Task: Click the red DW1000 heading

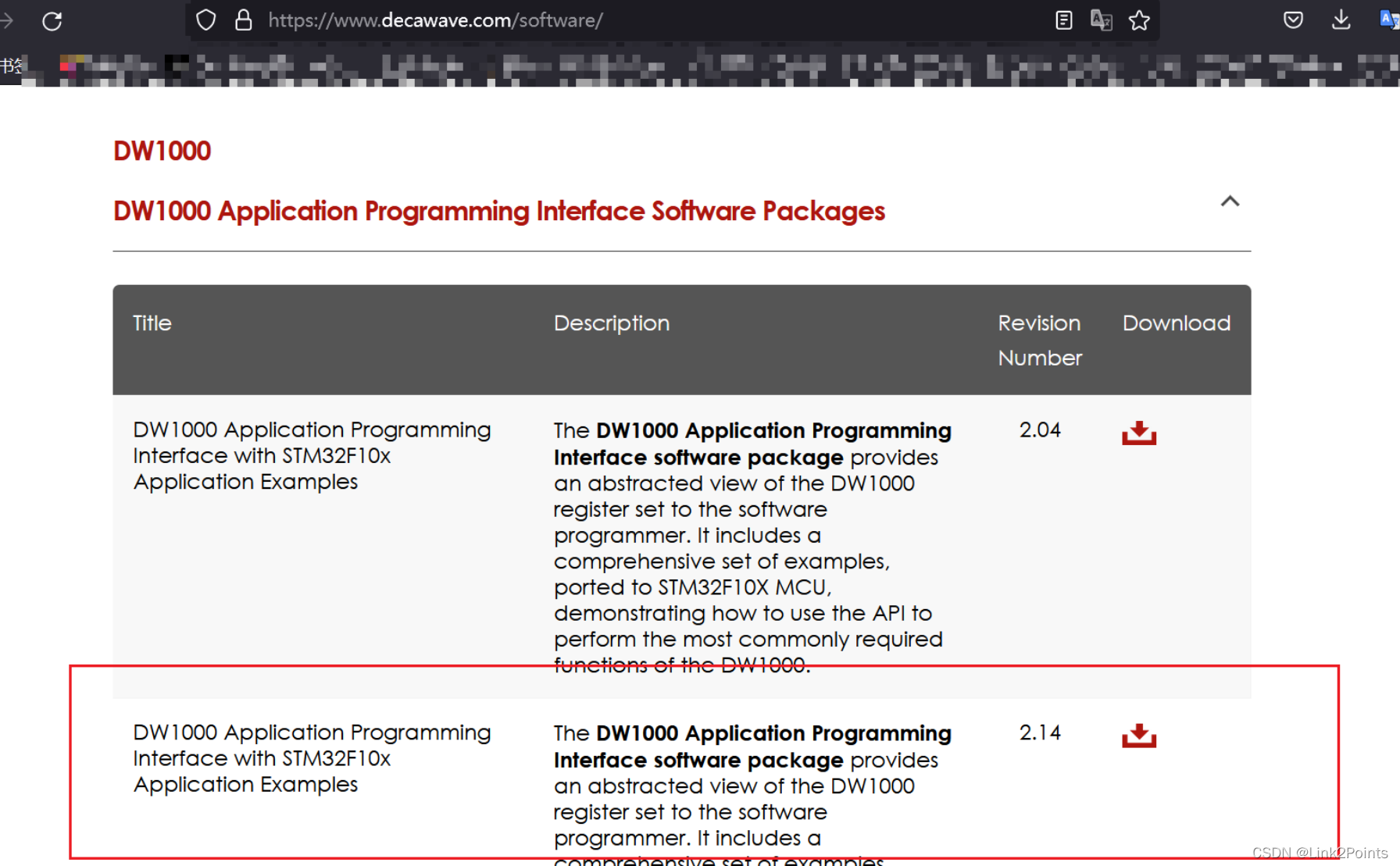Action: click(x=162, y=151)
